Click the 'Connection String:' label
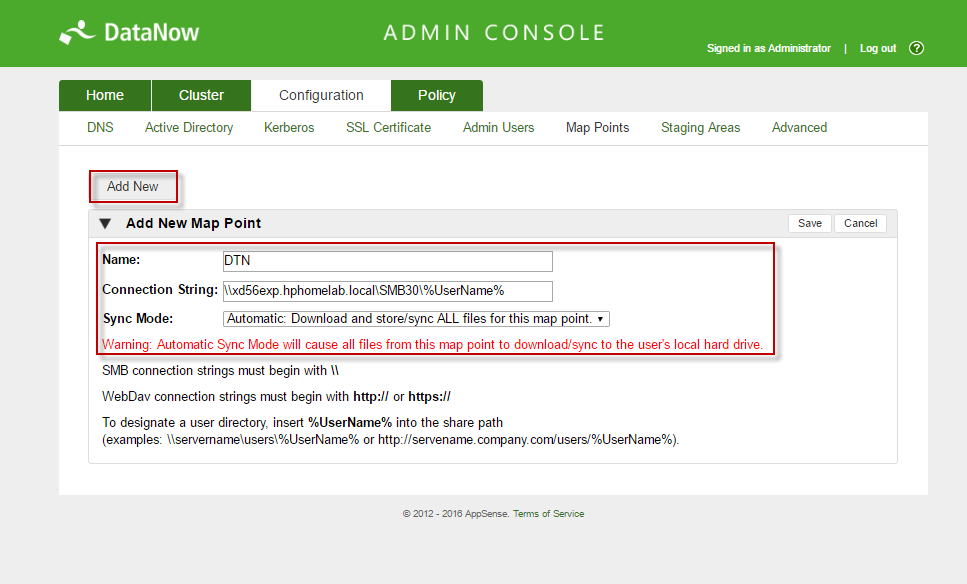This screenshot has height=584, width=967. pyautogui.click(x=160, y=290)
